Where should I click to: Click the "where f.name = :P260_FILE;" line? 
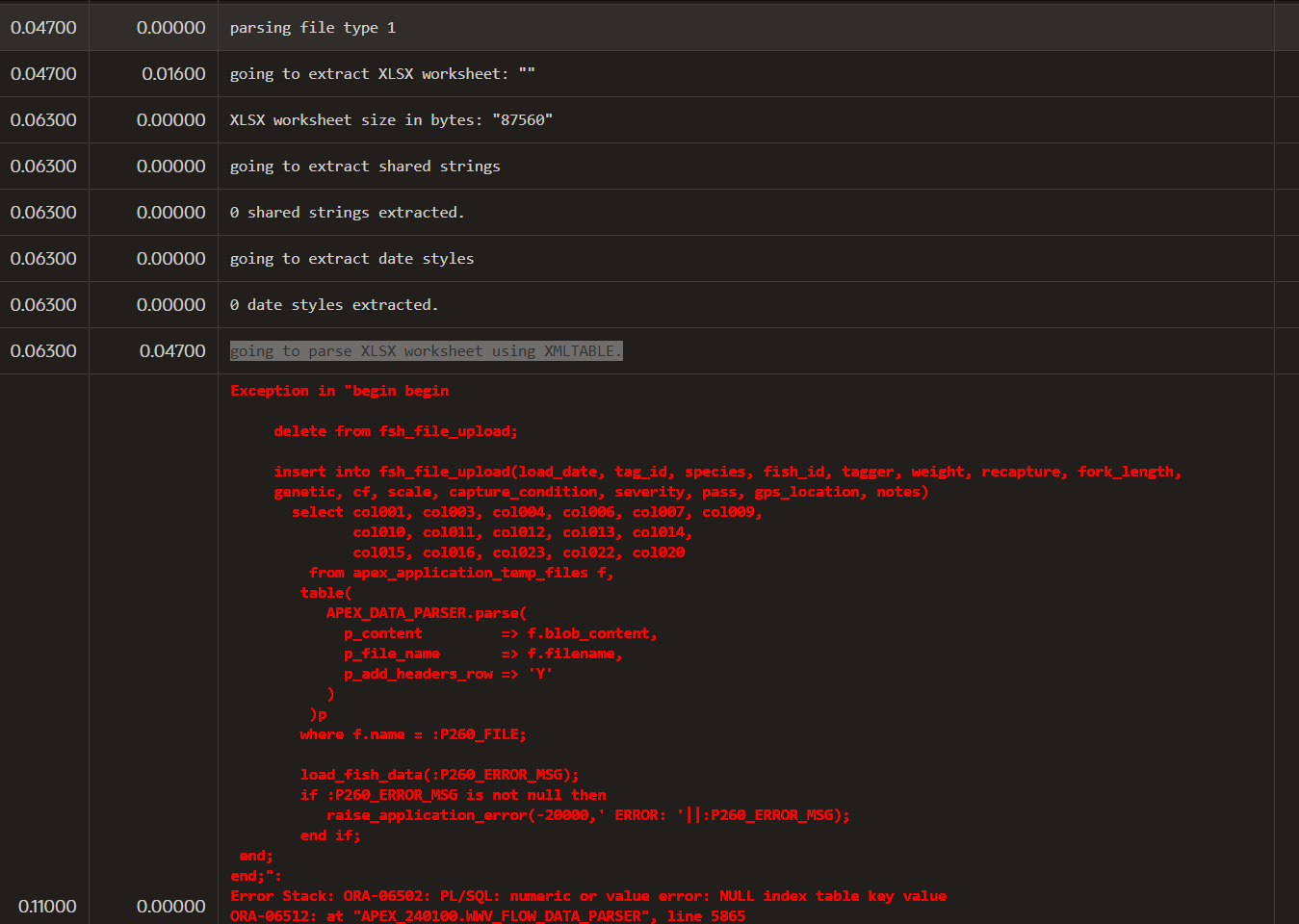tap(412, 734)
